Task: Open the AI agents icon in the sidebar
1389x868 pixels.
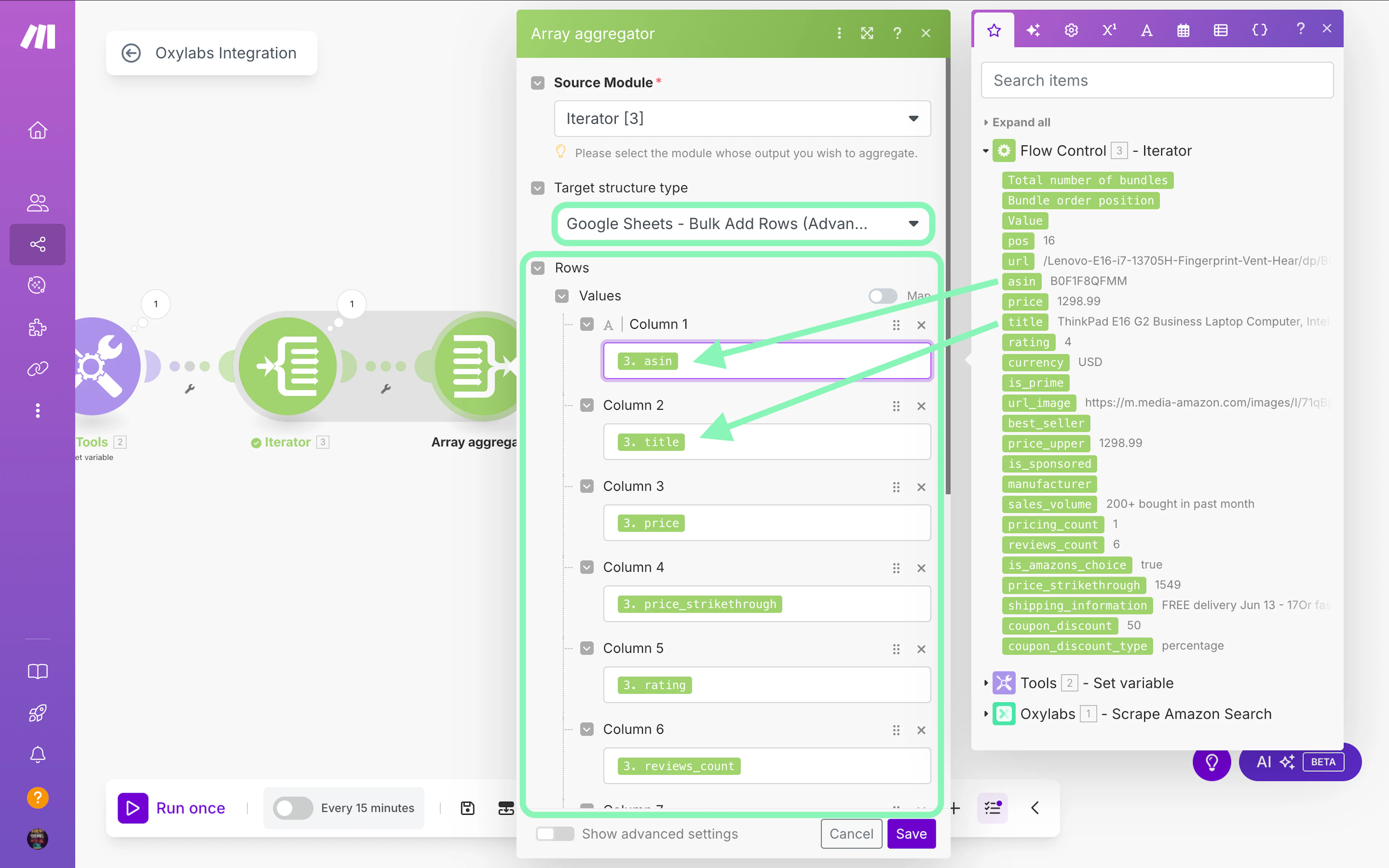Action: [x=37, y=285]
